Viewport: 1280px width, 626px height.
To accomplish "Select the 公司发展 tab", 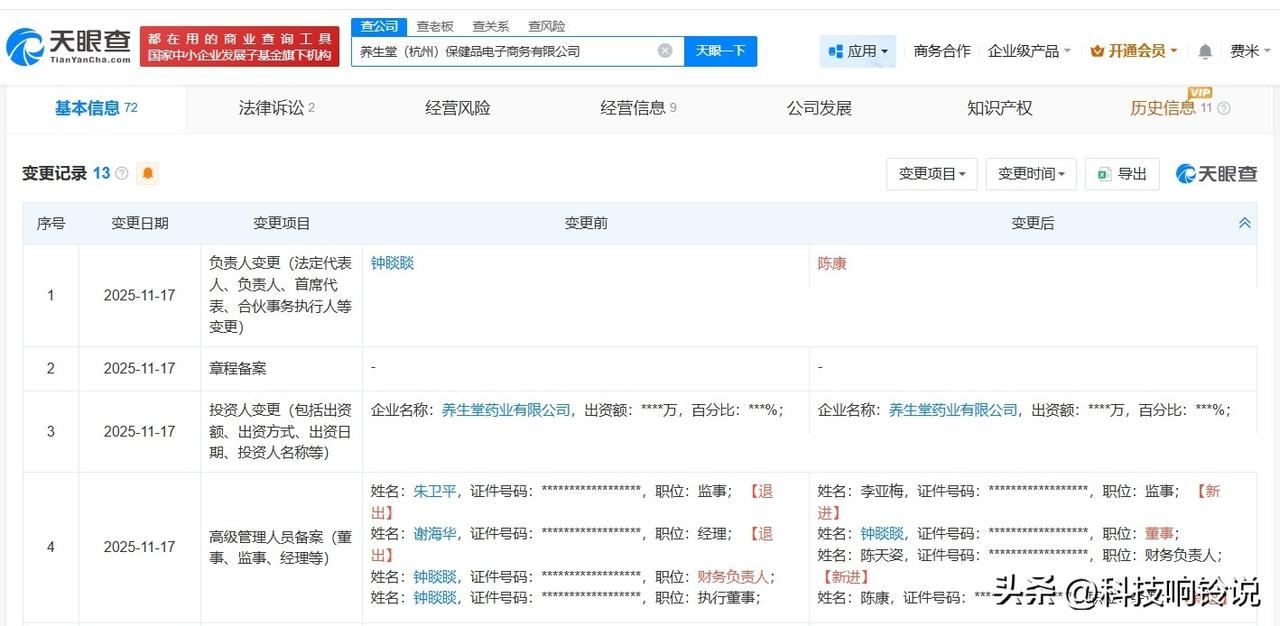I will pyautogui.click(x=819, y=108).
